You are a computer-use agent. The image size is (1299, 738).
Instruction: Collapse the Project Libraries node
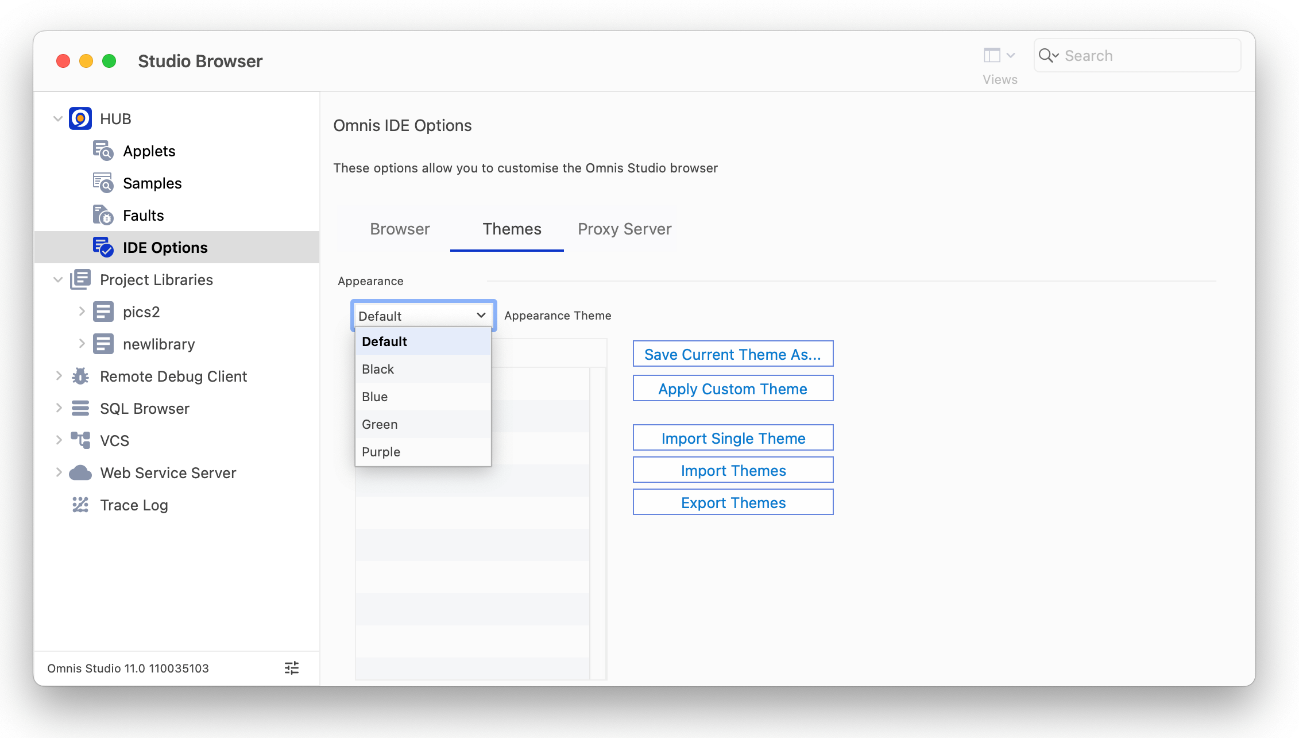[x=58, y=280]
